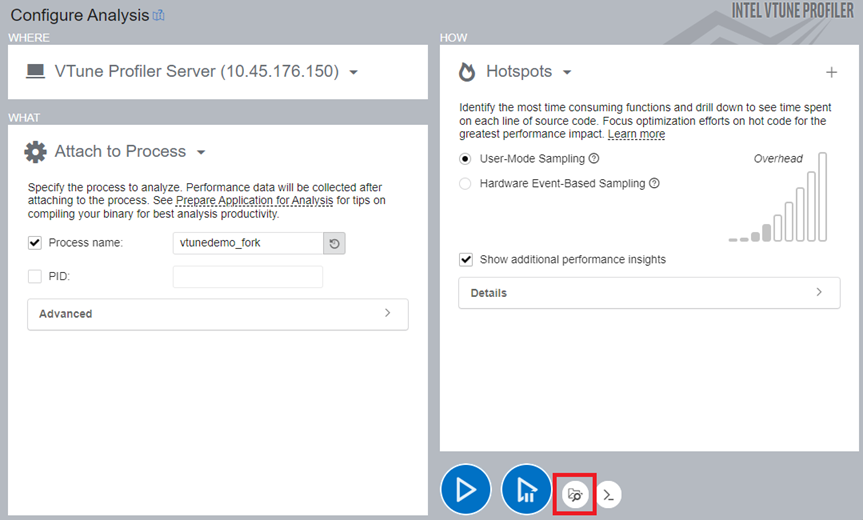Open the command line terminal icon
The height and width of the screenshot is (521, 863).
point(609,494)
